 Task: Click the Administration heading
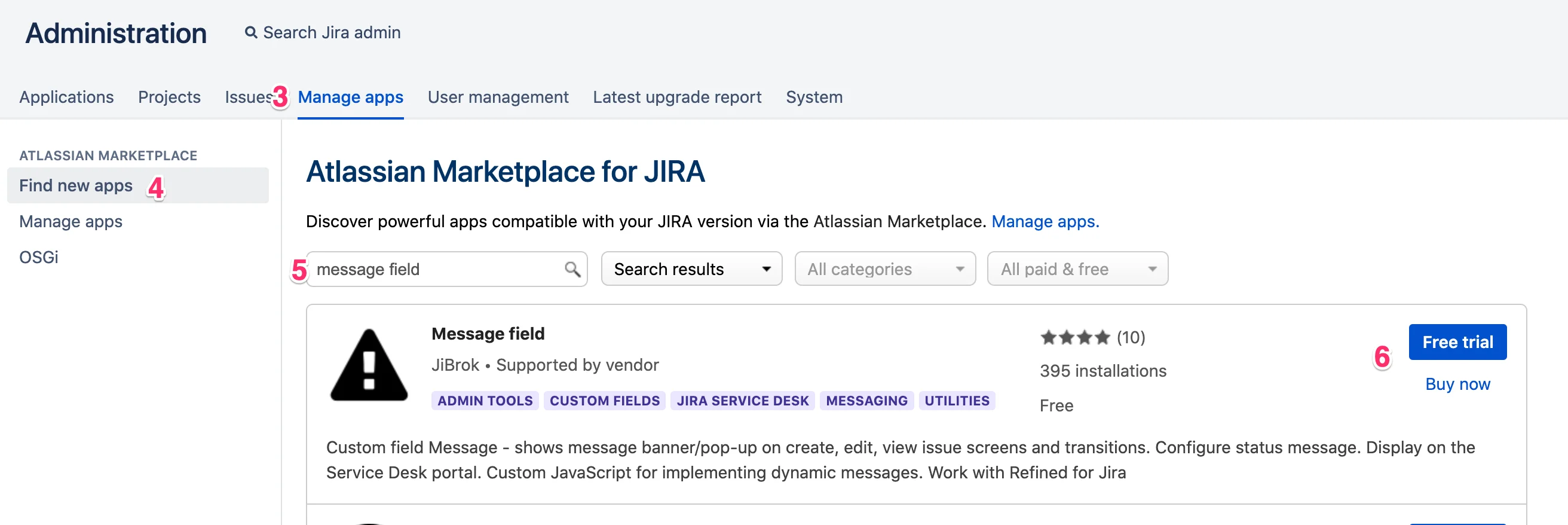(116, 33)
